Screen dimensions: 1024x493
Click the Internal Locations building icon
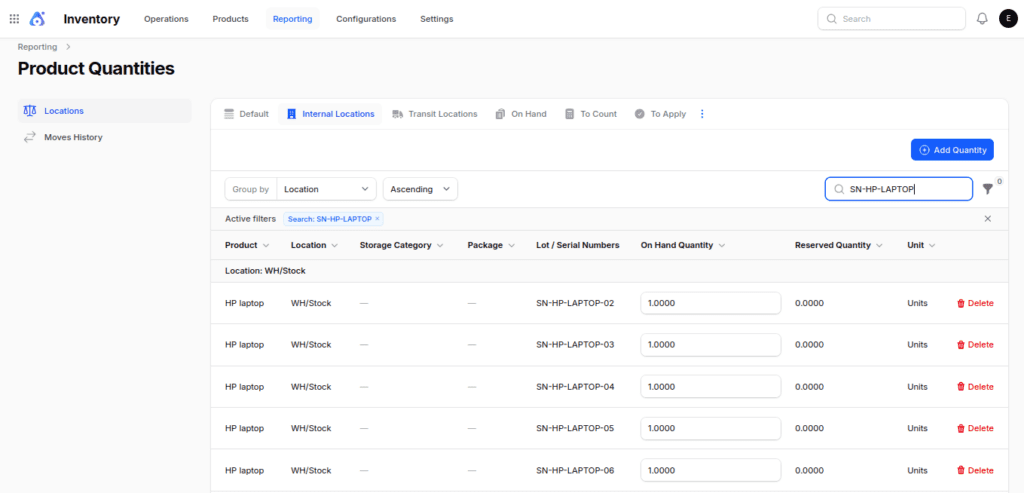291,114
